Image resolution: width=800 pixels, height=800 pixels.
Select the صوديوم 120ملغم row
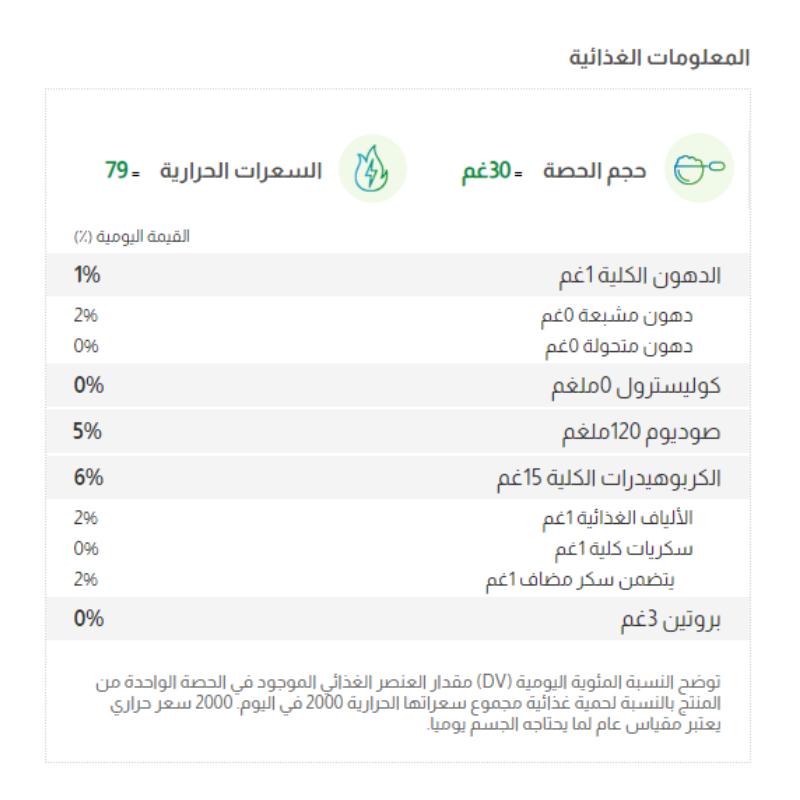click(641, 433)
